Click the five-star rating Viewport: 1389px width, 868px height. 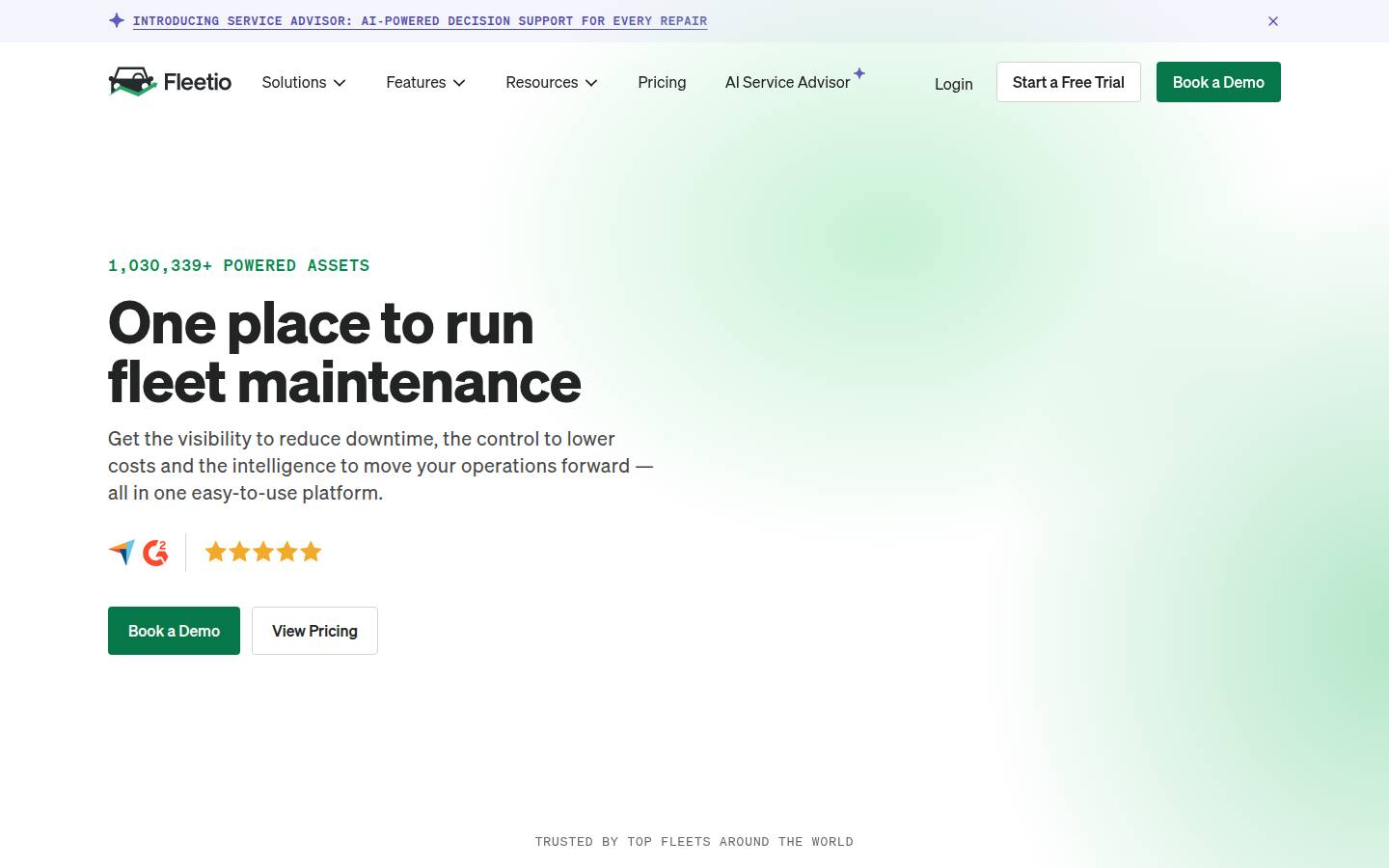click(x=263, y=552)
